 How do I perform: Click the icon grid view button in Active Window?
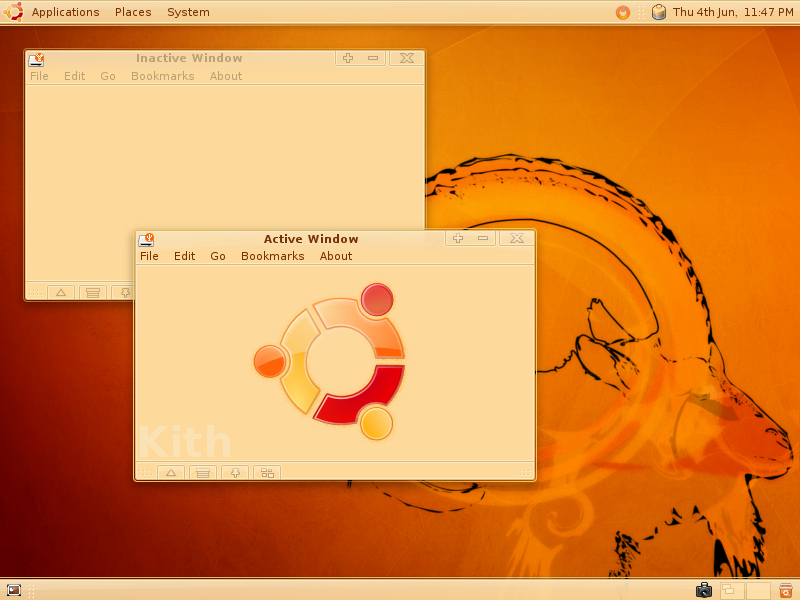coord(267,473)
